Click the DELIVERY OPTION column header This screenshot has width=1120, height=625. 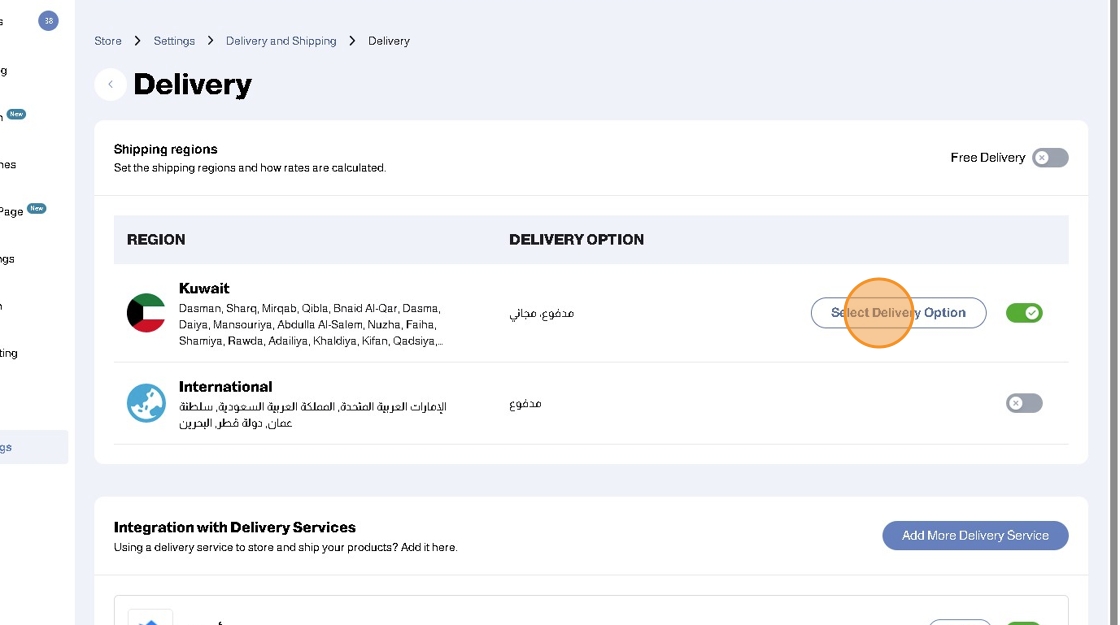[576, 240]
